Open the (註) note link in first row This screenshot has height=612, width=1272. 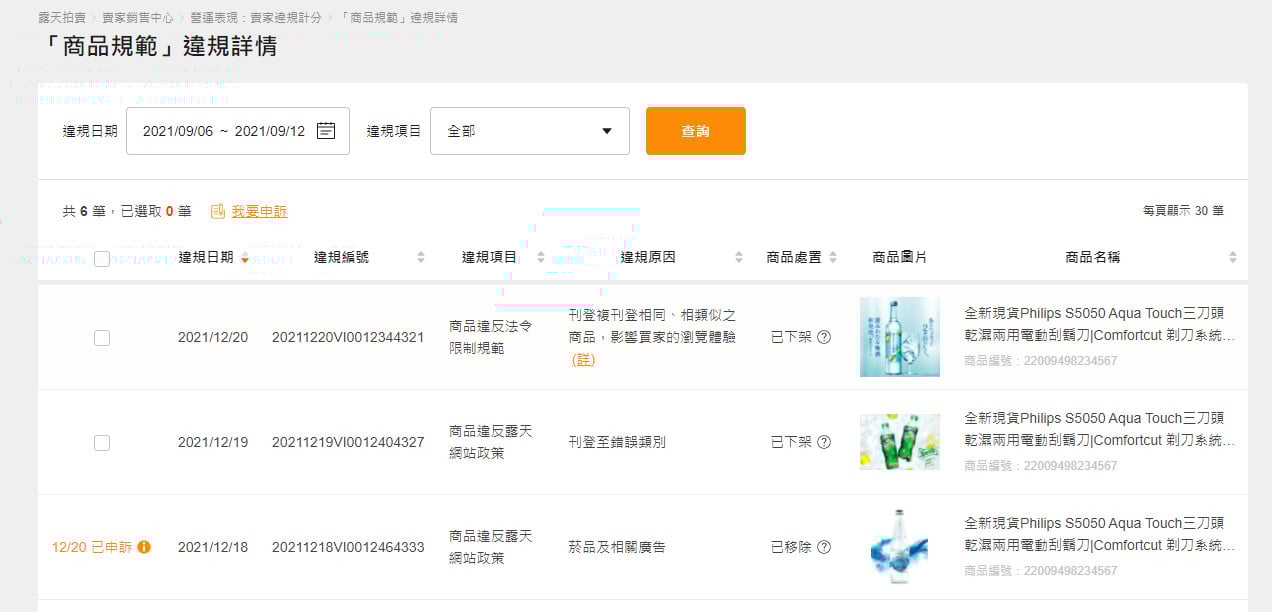tap(583, 360)
